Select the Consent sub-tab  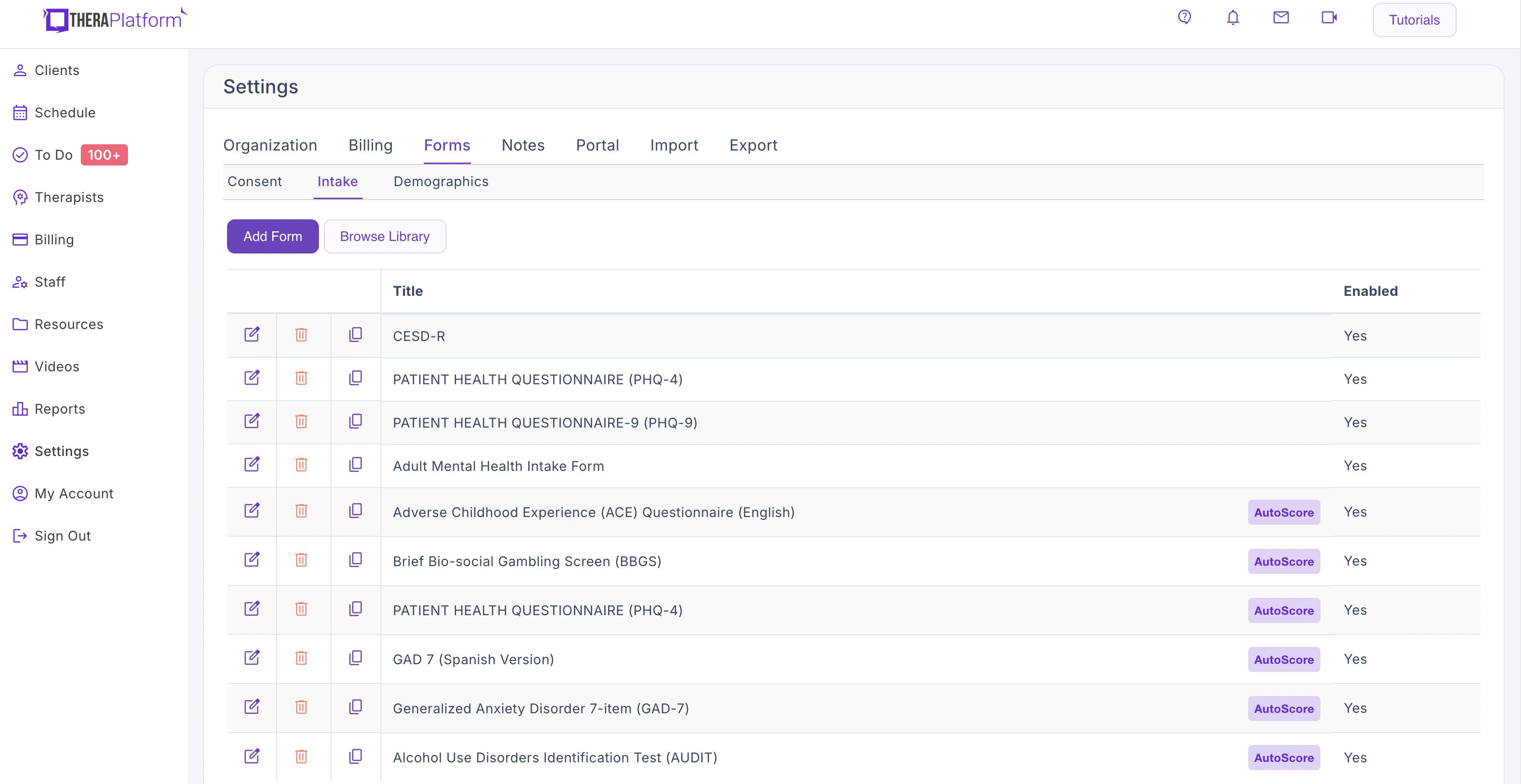[x=254, y=182]
